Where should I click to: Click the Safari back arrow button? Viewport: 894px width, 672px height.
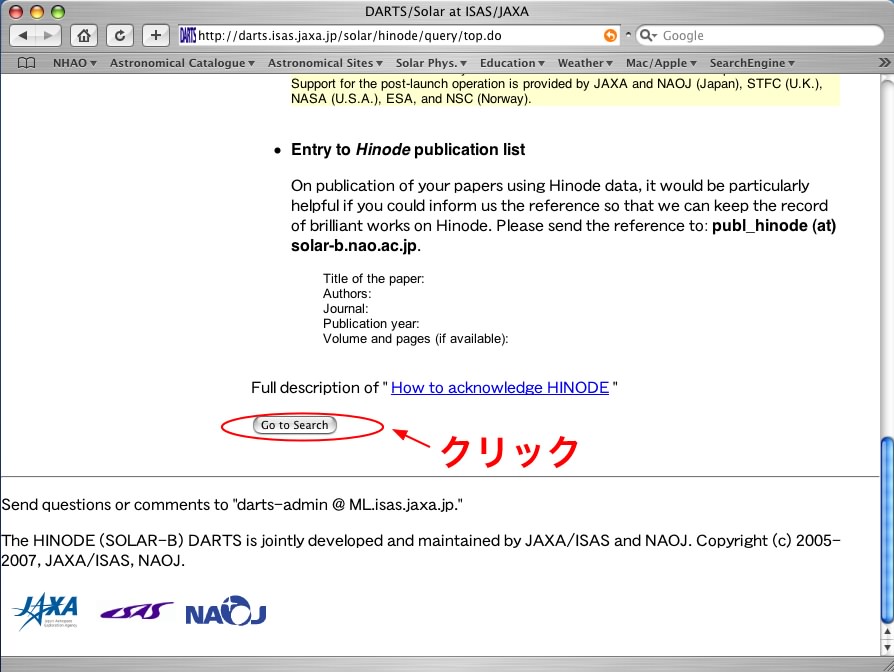pos(24,35)
